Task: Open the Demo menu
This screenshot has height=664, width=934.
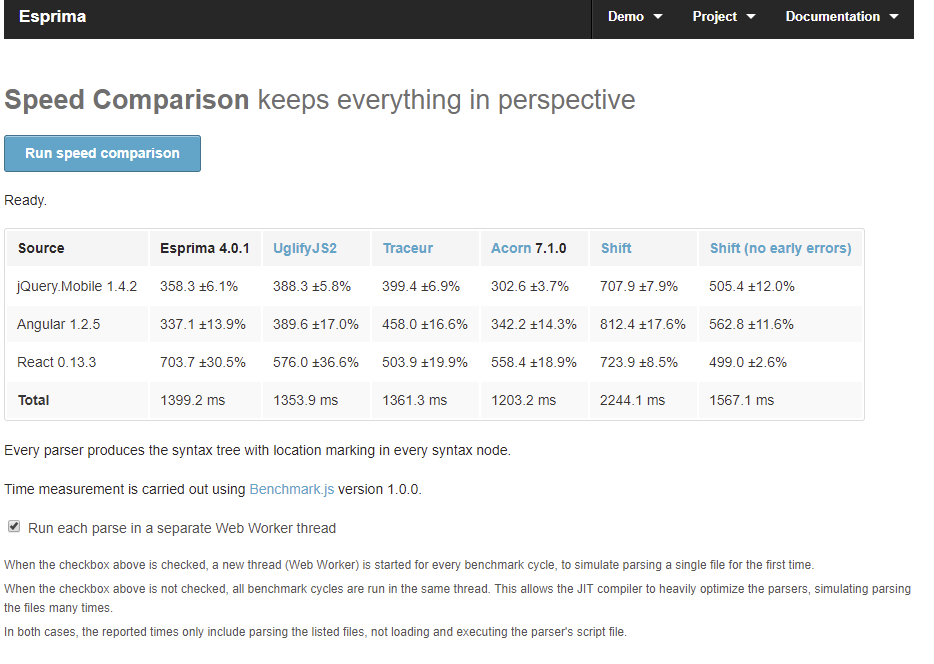Action: pyautogui.click(x=635, y=17)
